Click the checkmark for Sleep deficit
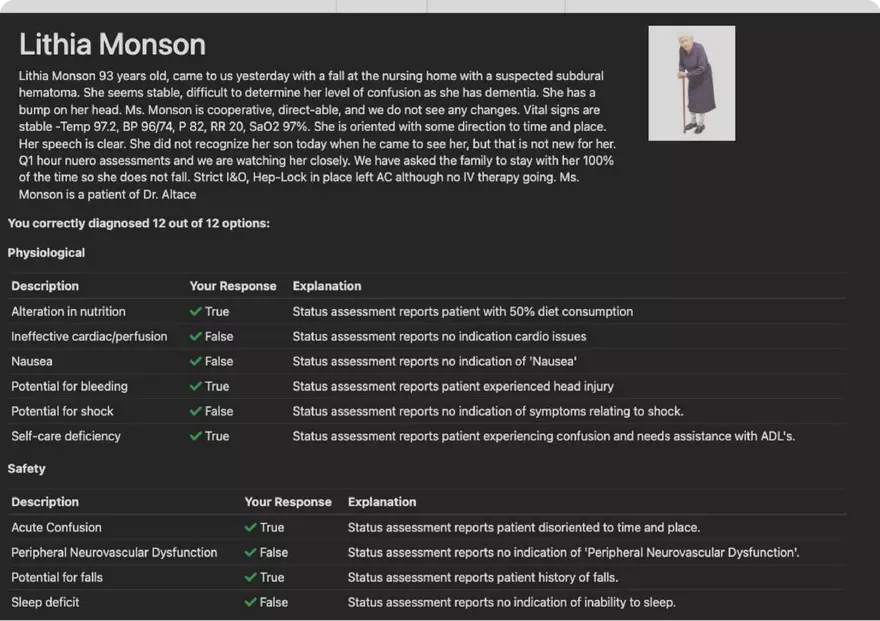 coord(251,603)
